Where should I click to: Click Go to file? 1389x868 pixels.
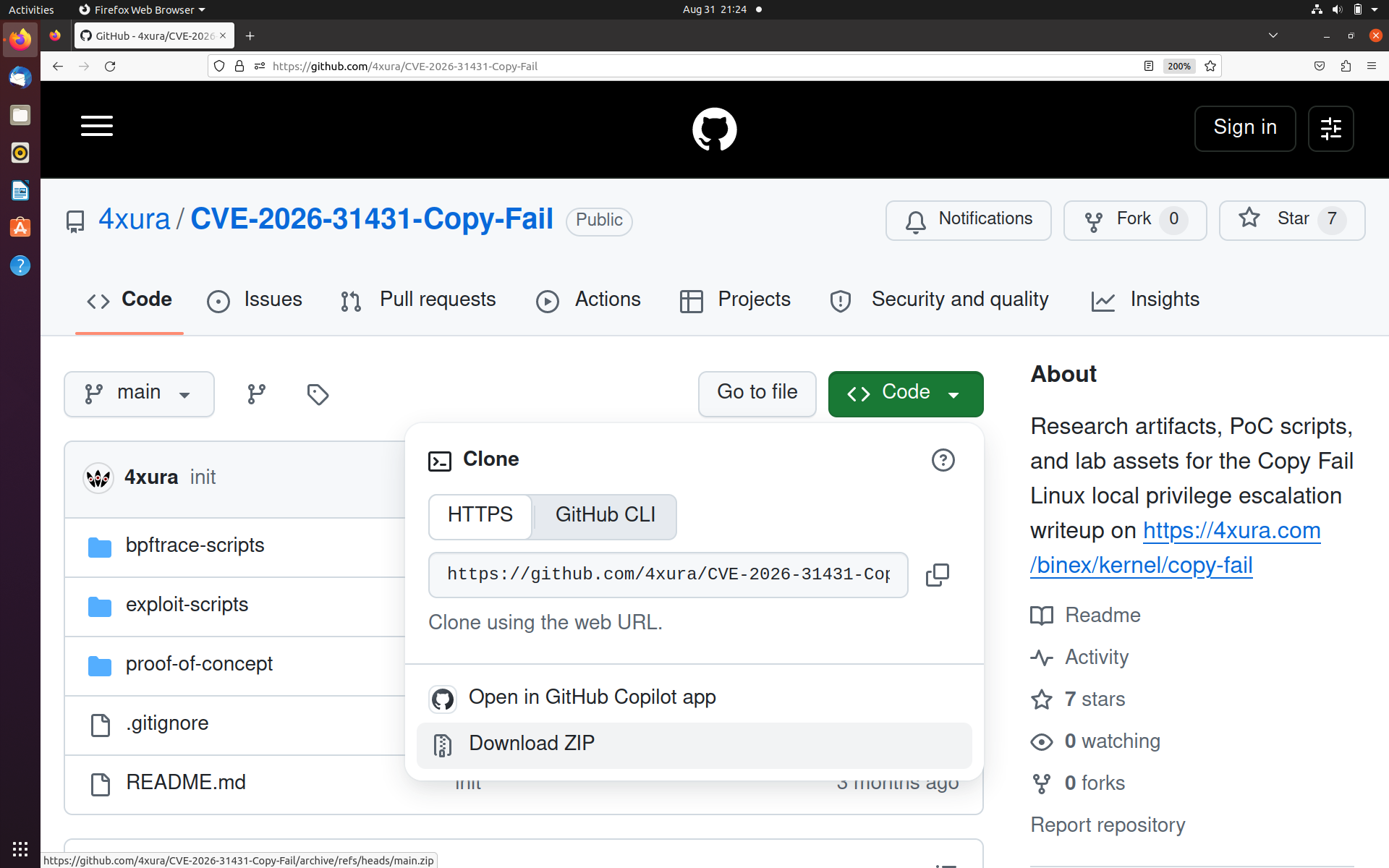click(x=757, y=394)
